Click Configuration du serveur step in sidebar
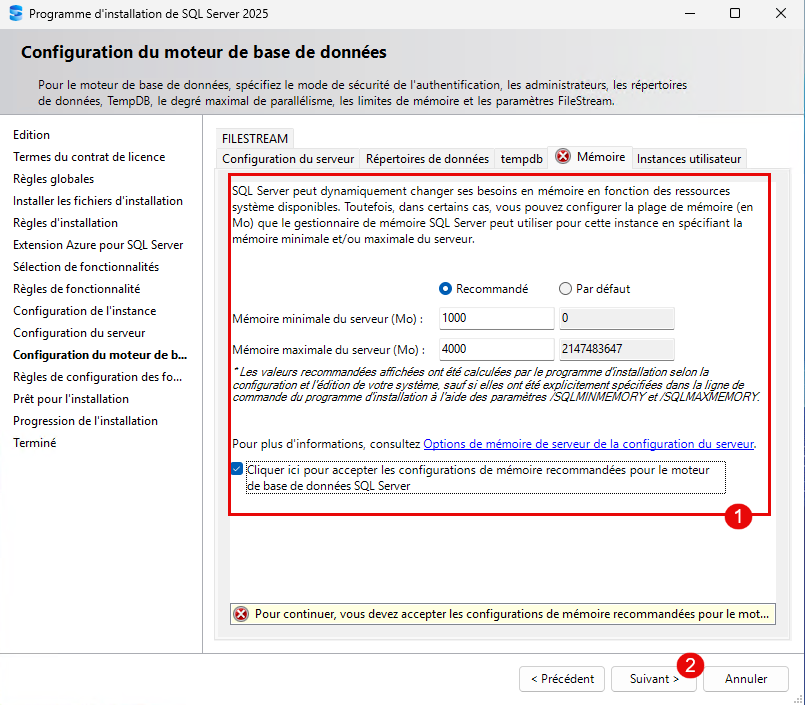 point(79,333)
